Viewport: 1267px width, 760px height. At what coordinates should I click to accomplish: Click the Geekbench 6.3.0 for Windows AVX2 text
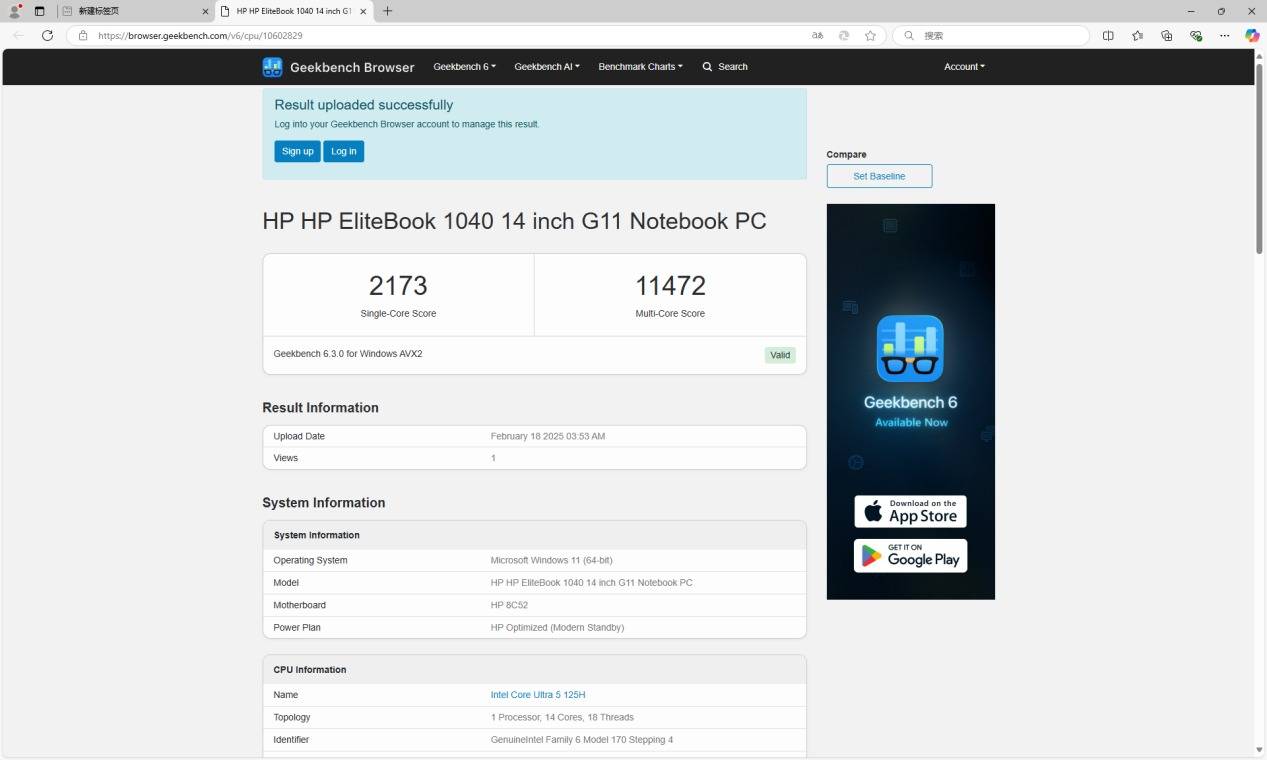click(x=348, y=354)
